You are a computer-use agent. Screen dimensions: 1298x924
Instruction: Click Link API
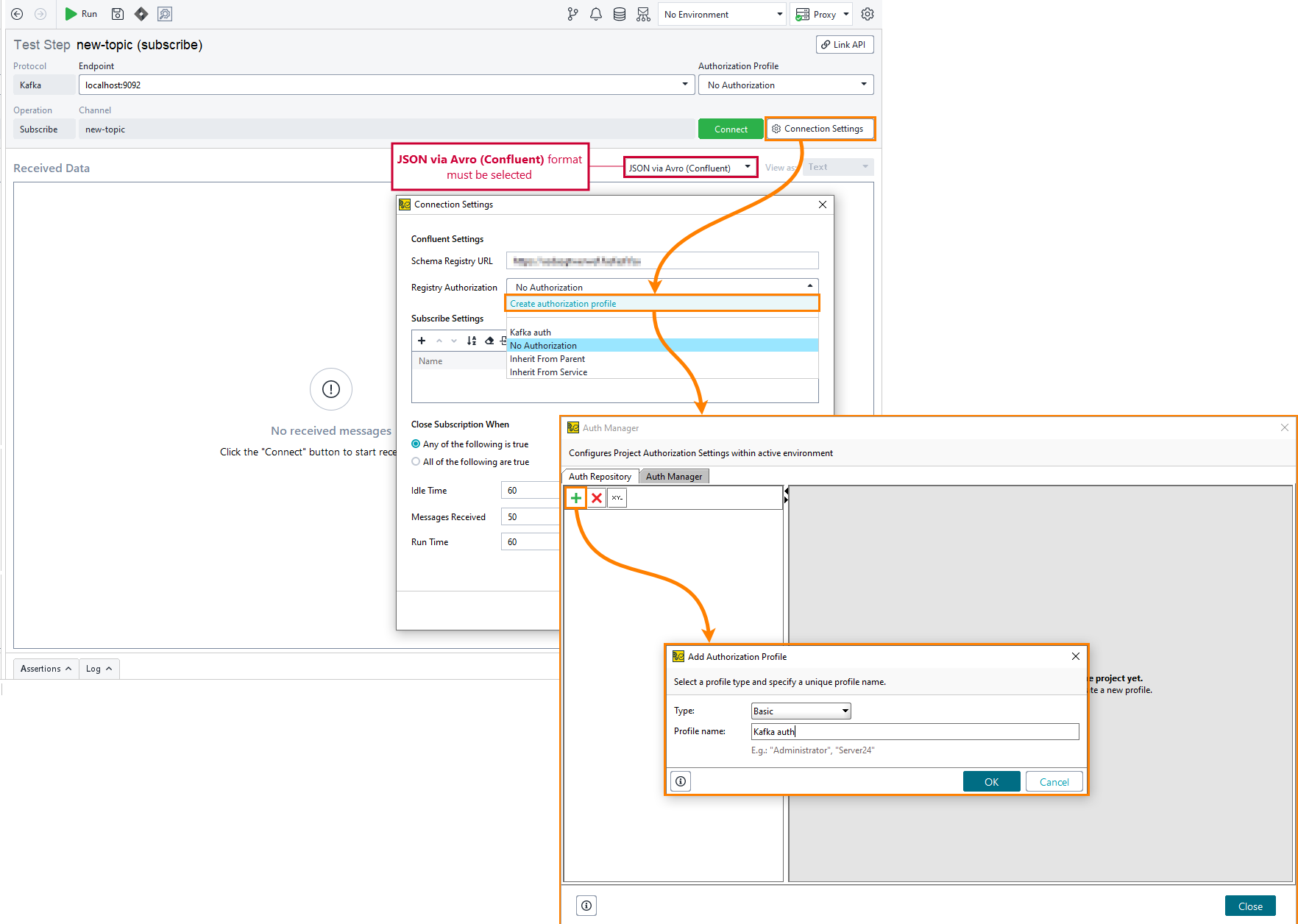(x=844, y=44)
